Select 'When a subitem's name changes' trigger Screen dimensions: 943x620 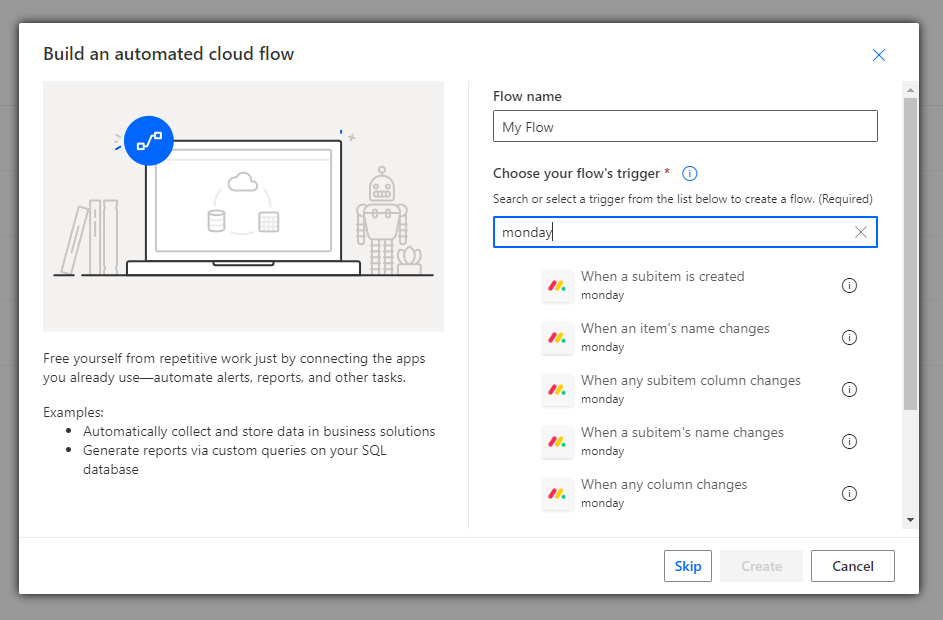(685, 442)
